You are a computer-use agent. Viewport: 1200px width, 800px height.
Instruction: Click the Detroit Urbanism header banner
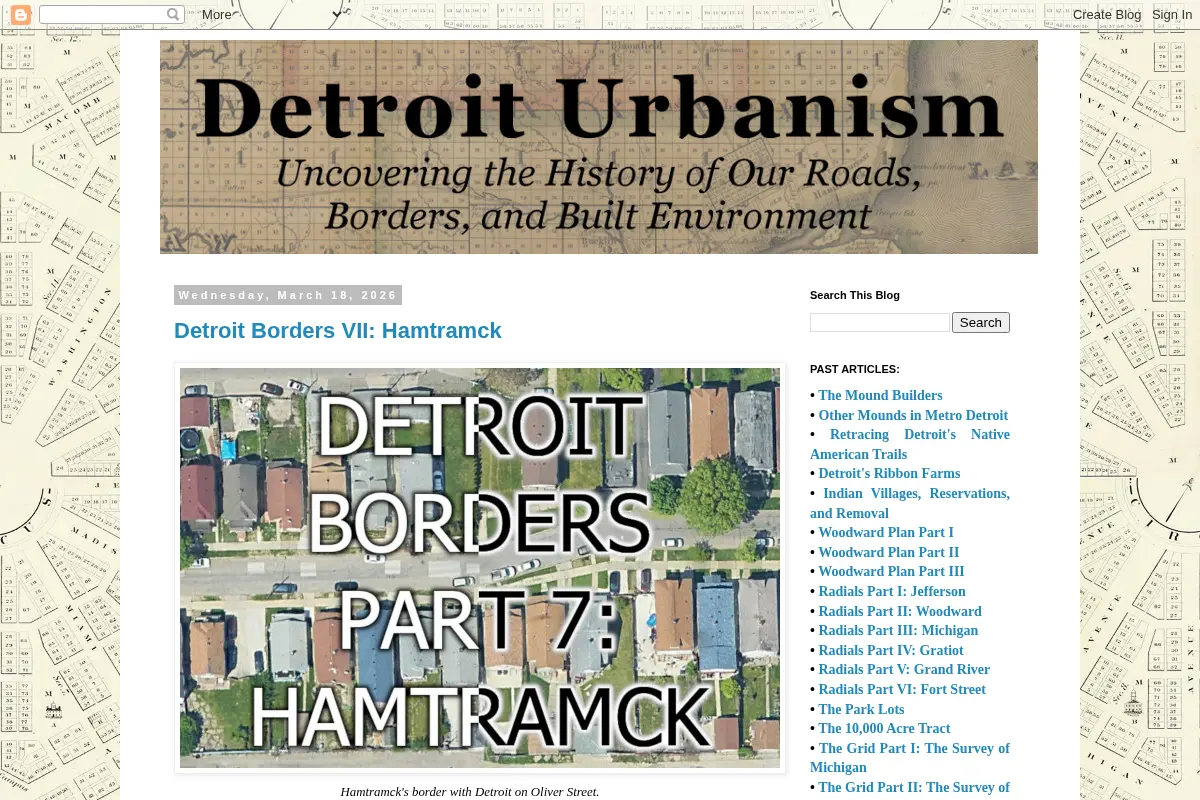[599, 147]
